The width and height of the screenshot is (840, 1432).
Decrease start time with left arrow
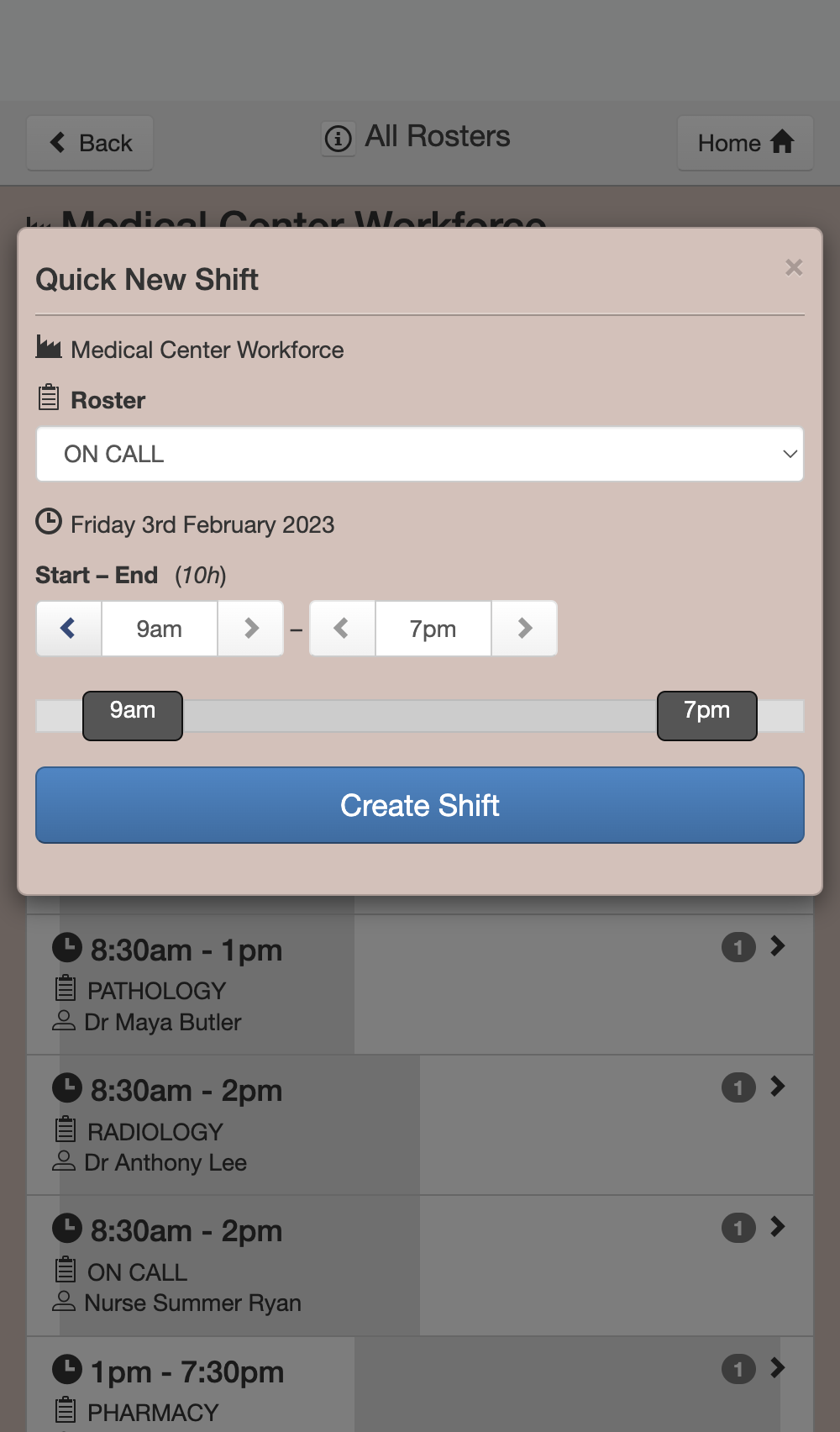point(69,628)
